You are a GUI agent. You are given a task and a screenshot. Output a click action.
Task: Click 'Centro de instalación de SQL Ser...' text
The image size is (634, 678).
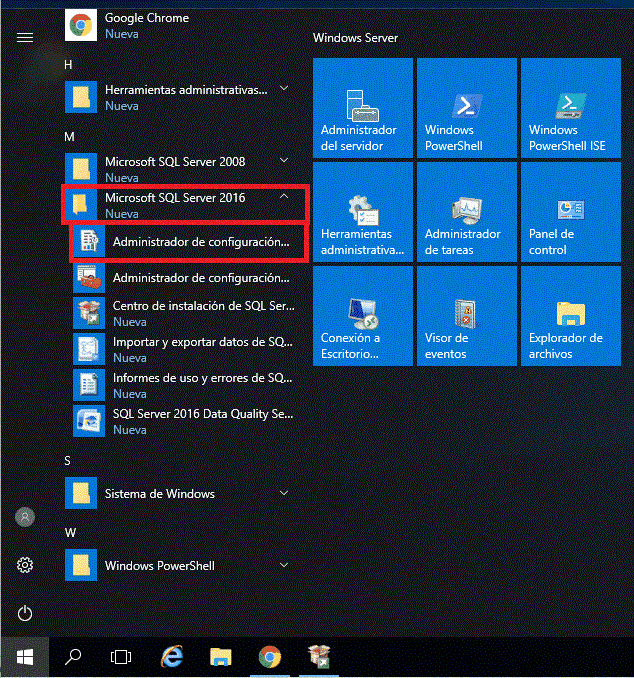pos(204,306)
